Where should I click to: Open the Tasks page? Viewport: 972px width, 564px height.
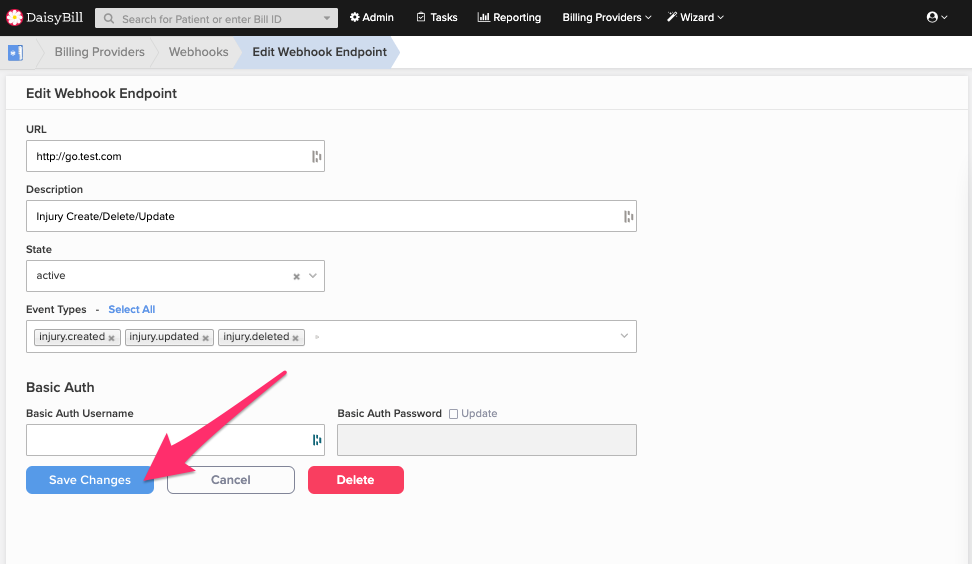coord(437,17)
